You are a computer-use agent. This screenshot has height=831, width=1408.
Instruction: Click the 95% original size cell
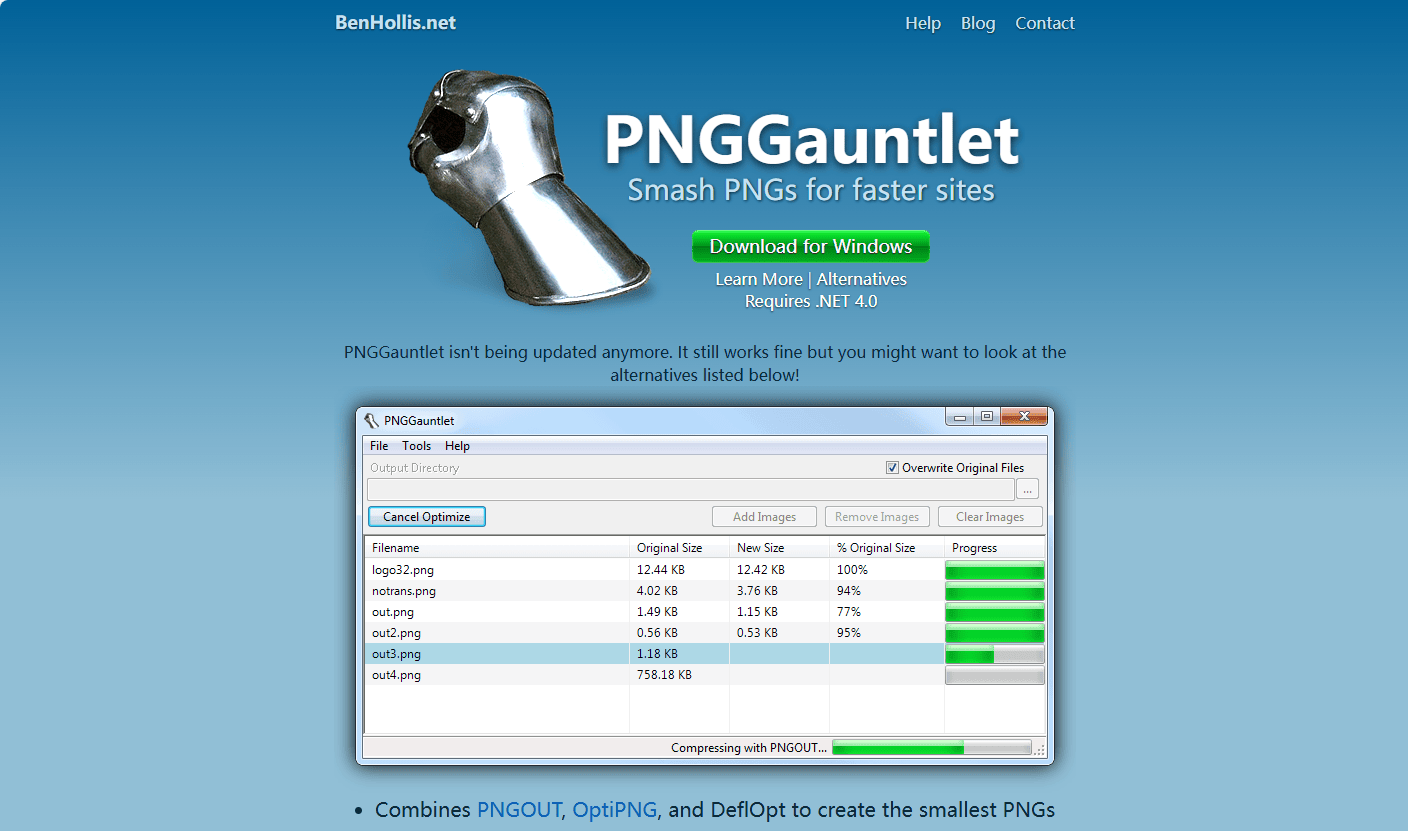[849, 633]
